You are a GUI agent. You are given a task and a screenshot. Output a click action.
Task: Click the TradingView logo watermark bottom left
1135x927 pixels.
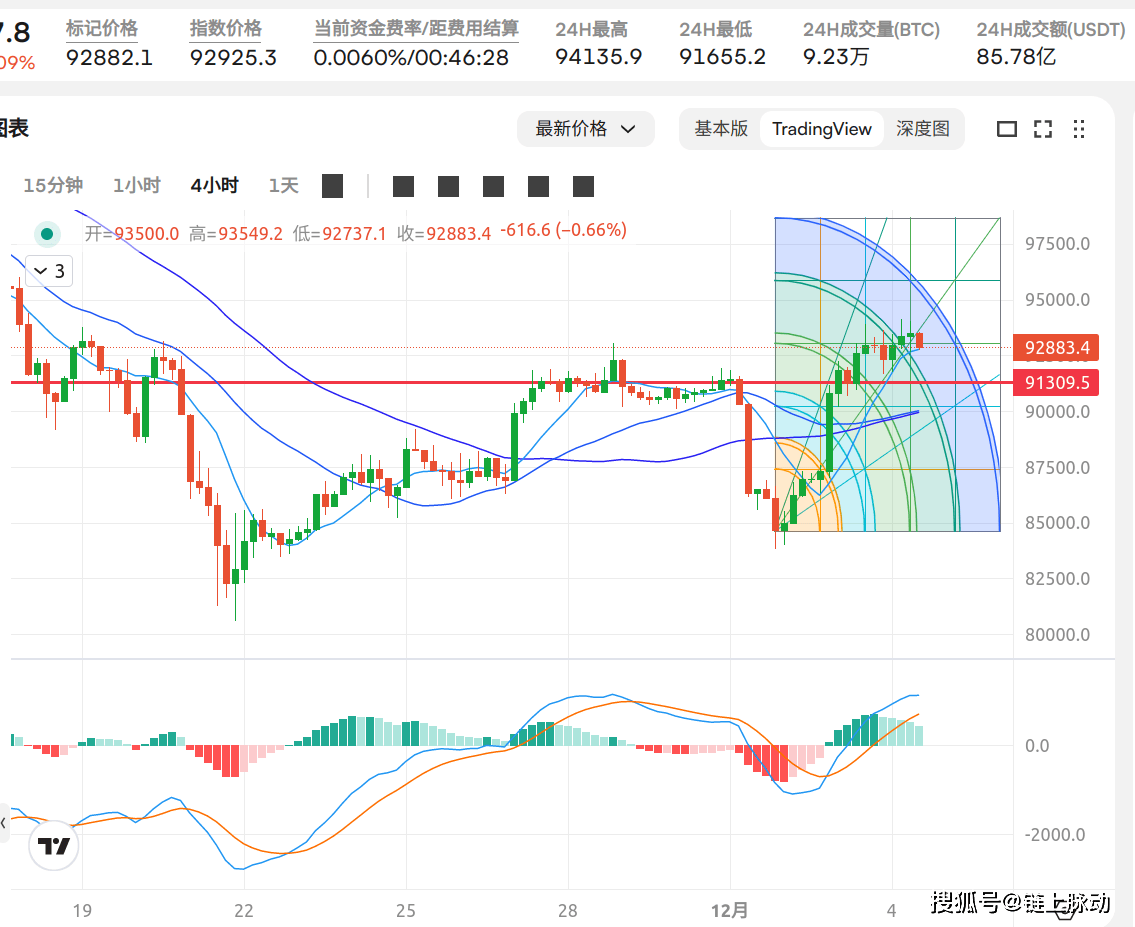pyautogui.click(x=53, y=845)
